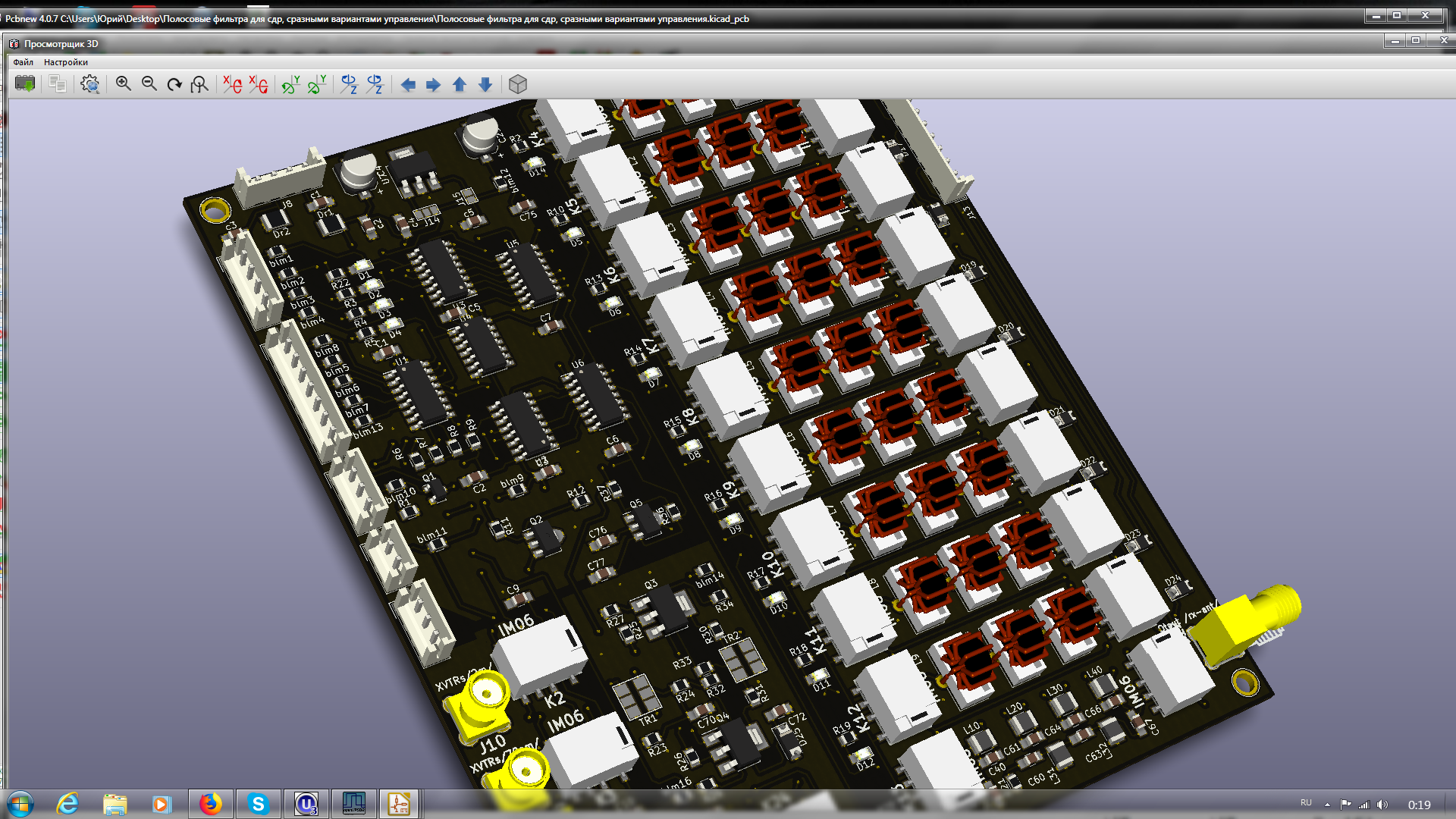Move view left with blue arrow
This screenshot has height=819, width=1456.
[x=408, y=84]
